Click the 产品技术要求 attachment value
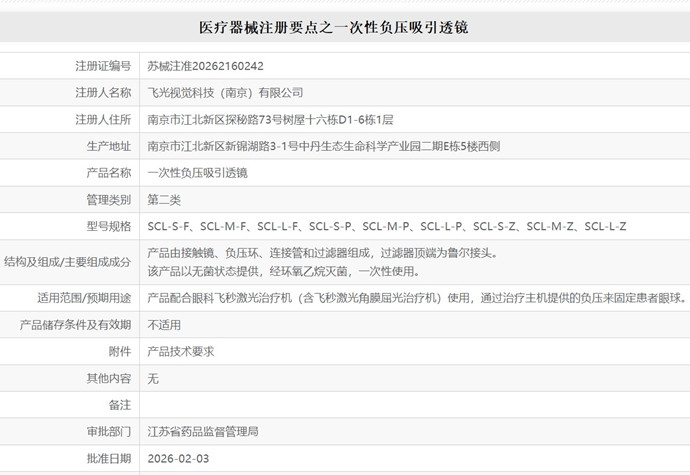Screen dimensions: 690x475 click(x=181, y=352)
